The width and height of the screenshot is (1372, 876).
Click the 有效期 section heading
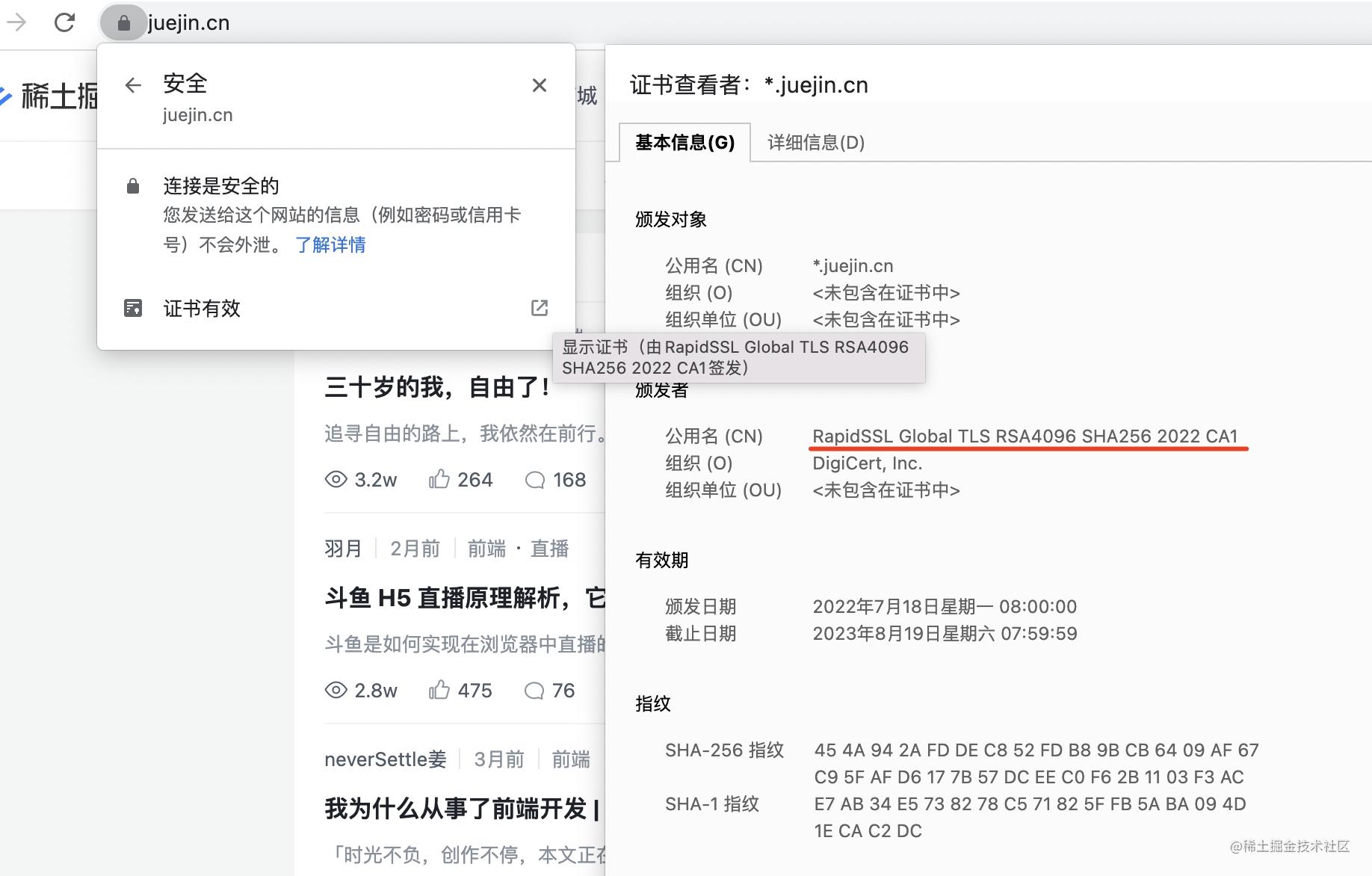(x=662, y=560)
